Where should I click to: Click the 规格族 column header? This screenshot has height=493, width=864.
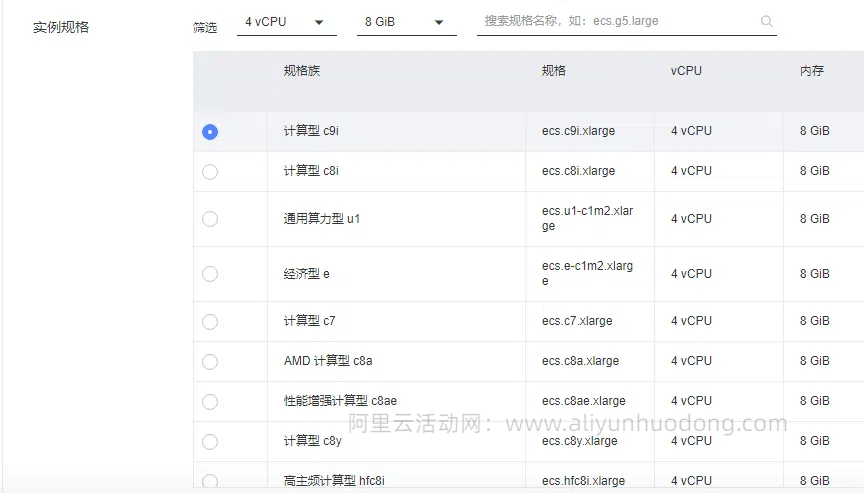pyautogui.click(x=302, y=71)
